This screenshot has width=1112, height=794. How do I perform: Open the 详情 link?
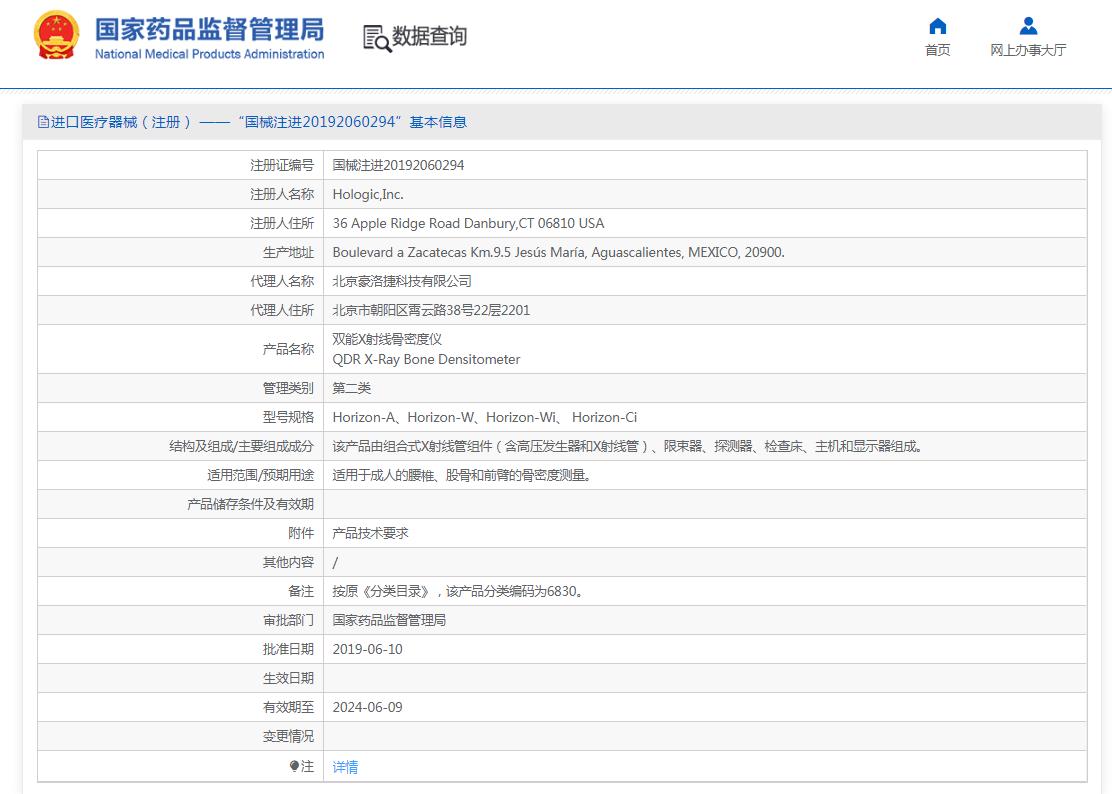pos(345,766)
